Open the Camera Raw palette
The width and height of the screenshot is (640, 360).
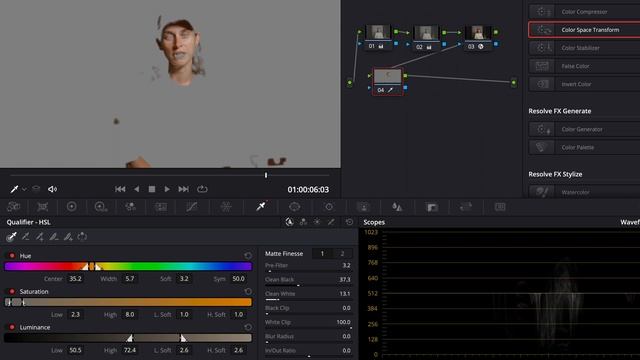coord(13,207)
